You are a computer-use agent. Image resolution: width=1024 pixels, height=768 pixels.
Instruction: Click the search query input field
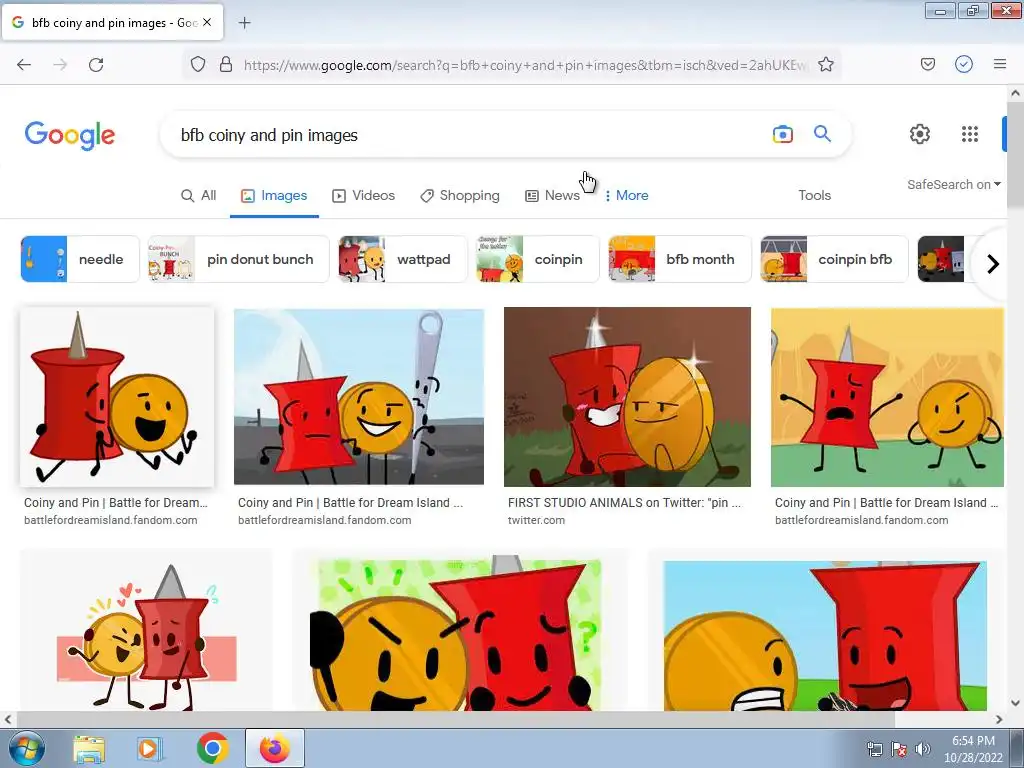pos(470,135)
